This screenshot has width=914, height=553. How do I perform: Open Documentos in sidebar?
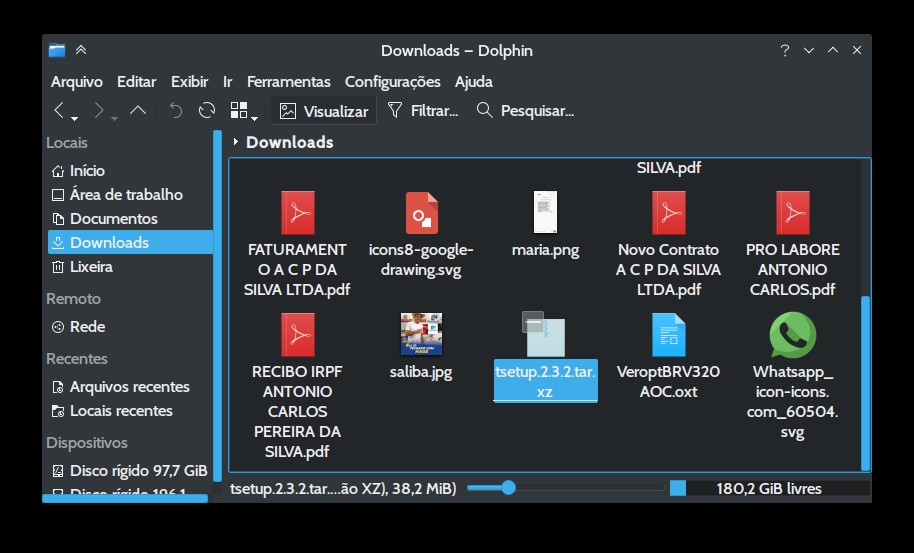pyautogui.click(x=129, y=219)
